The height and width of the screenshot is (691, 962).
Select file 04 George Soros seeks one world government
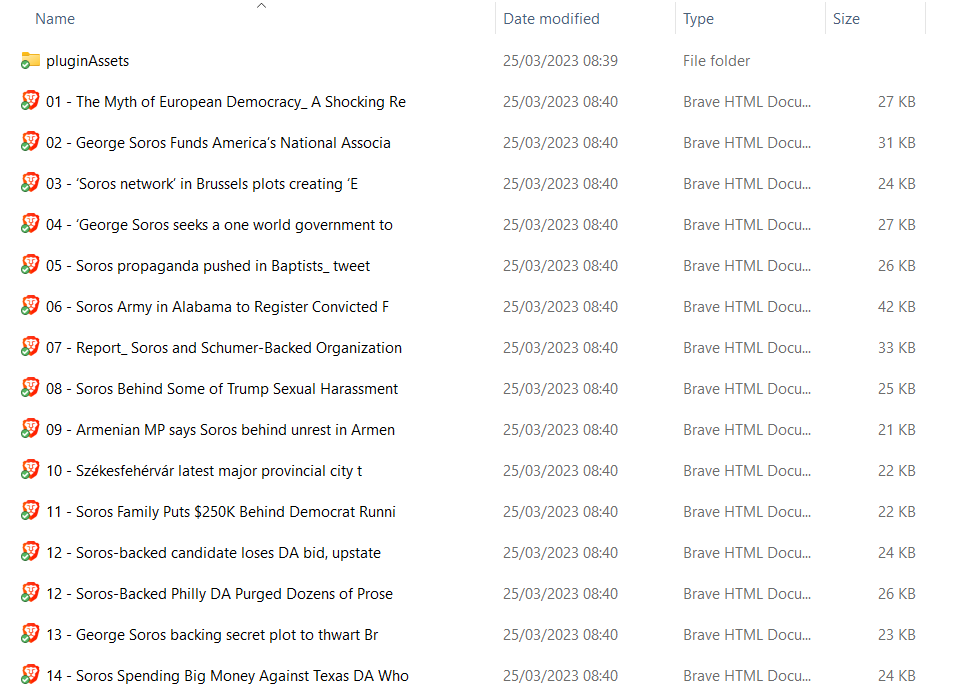pyautogui.click(x=219, y=225)
